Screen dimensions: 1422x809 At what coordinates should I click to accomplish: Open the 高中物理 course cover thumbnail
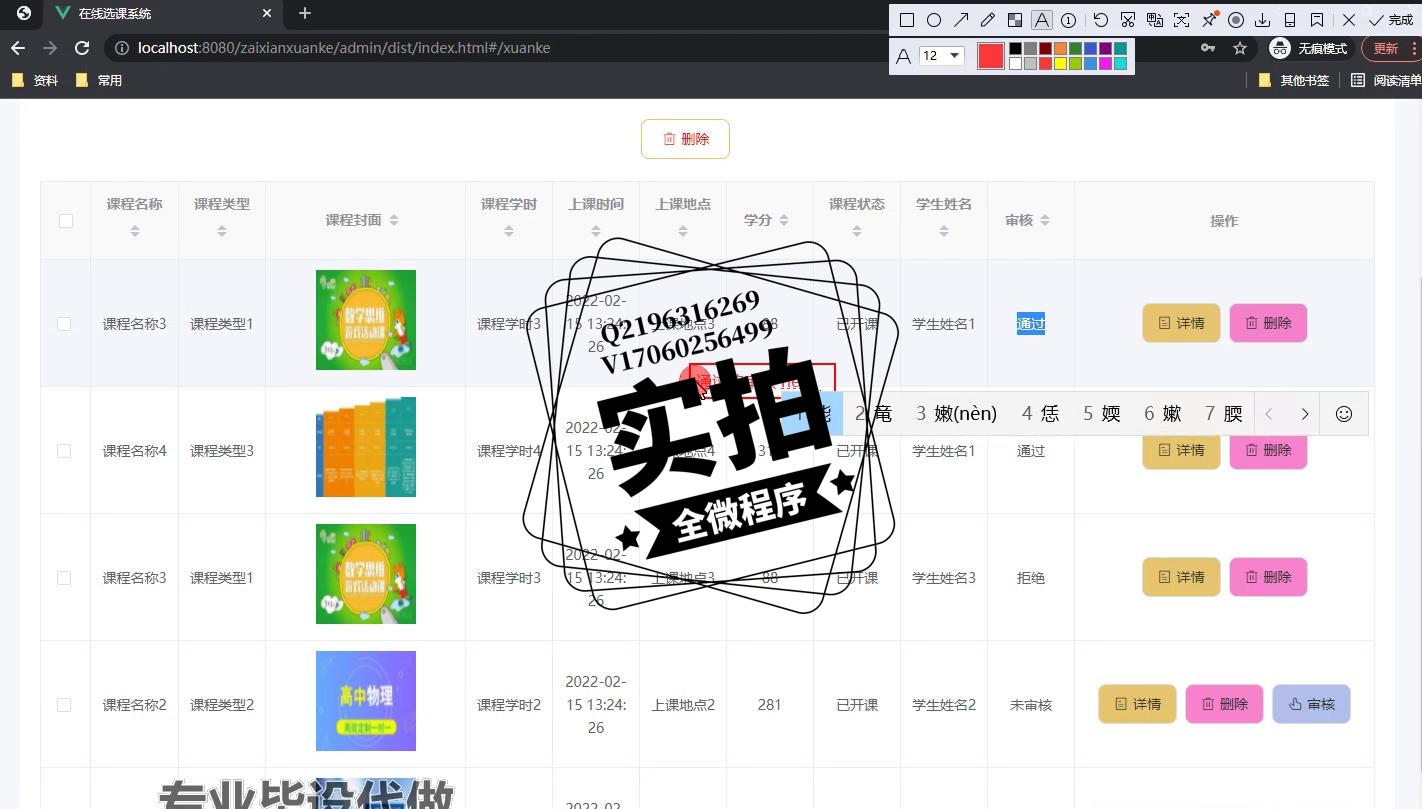coord(366,701)
